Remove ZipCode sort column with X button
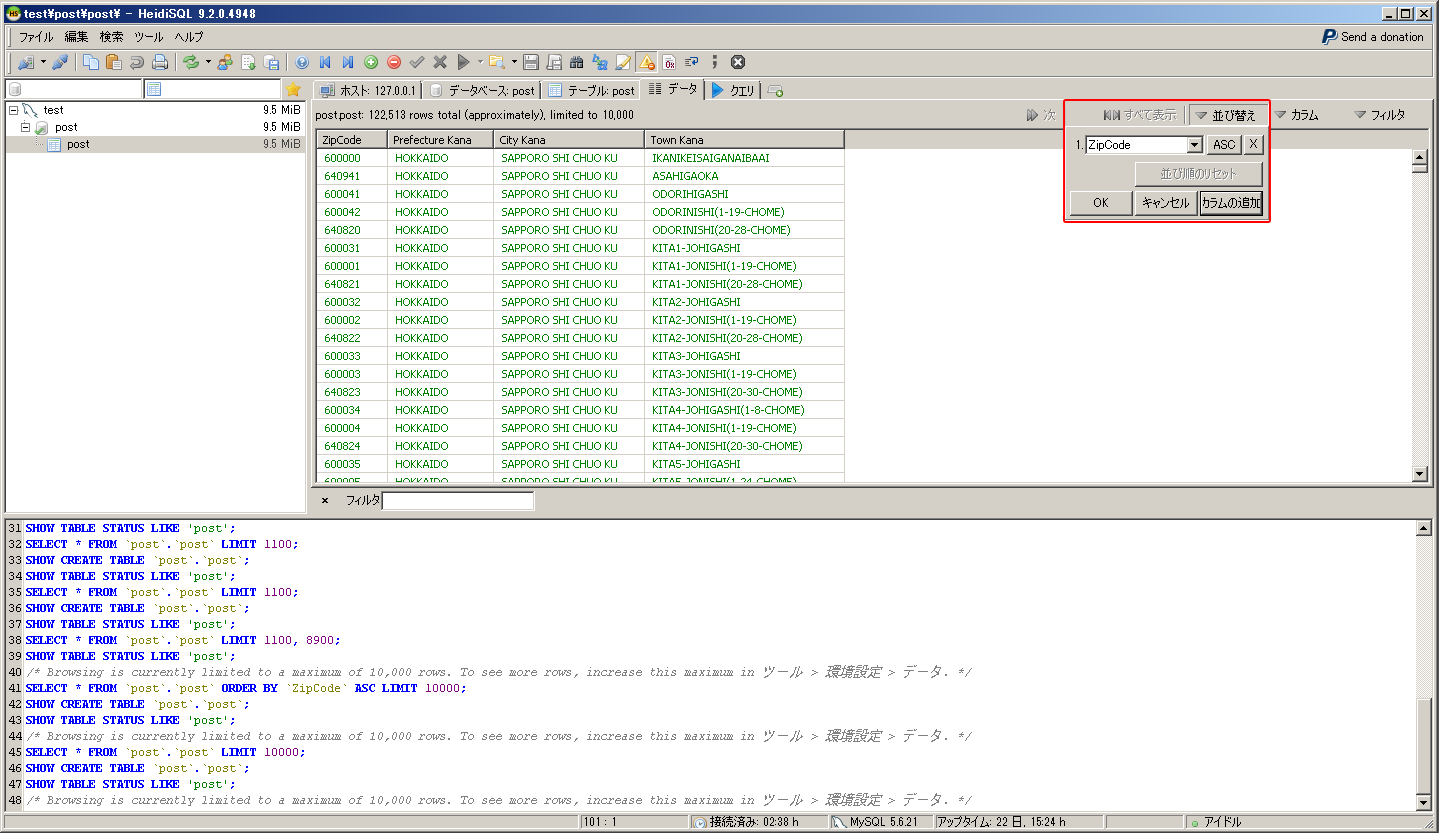This screenshot has width=1439, height=833. coord(1253,145)
